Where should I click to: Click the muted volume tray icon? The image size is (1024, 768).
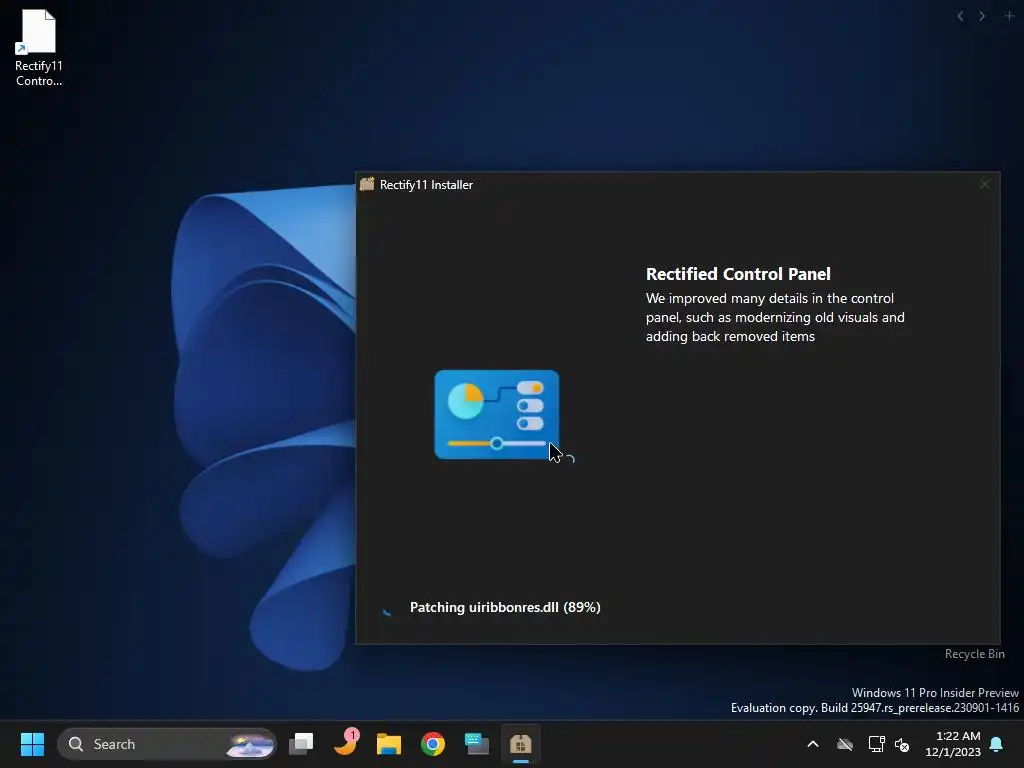click(x=903, y=744)
